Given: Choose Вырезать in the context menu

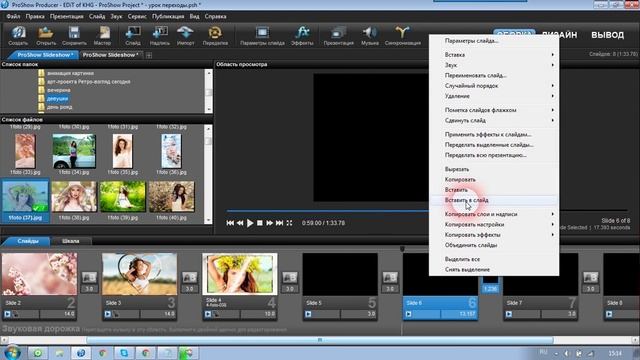Looking at the screenshot, I should click(x=494, y=169).
